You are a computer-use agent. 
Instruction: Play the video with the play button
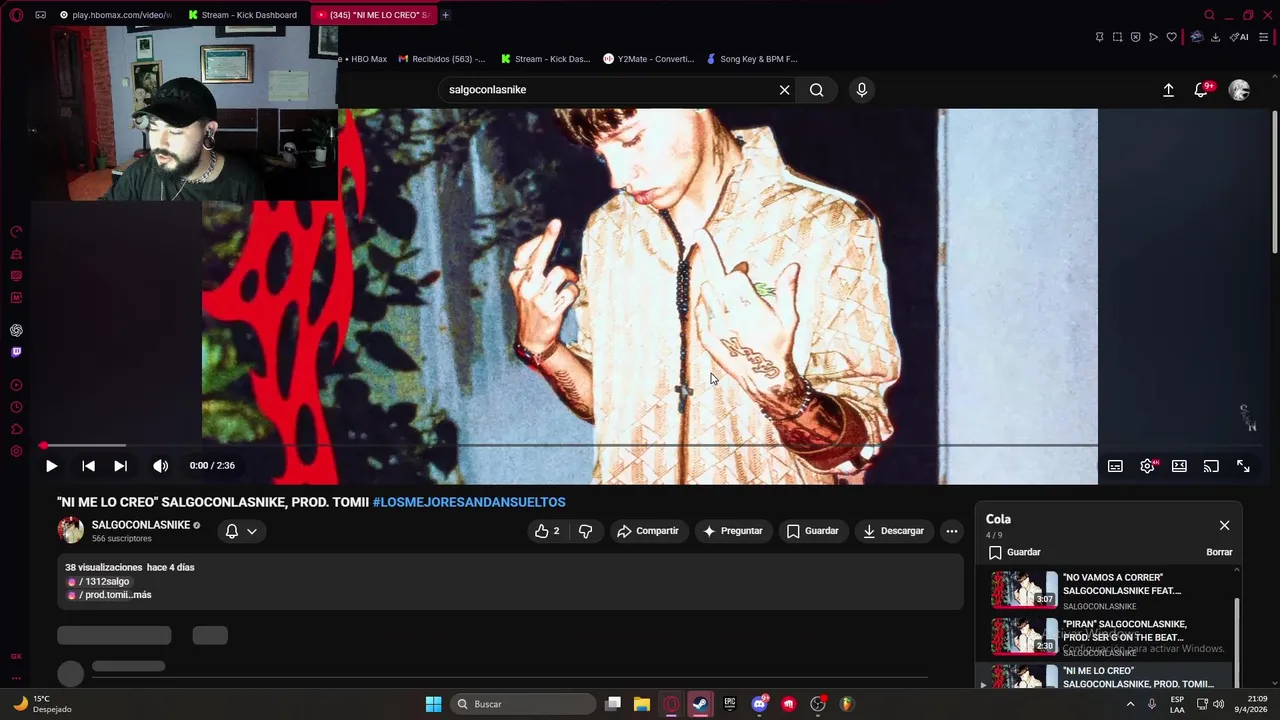pyautogui.click(x=51, y=466)
